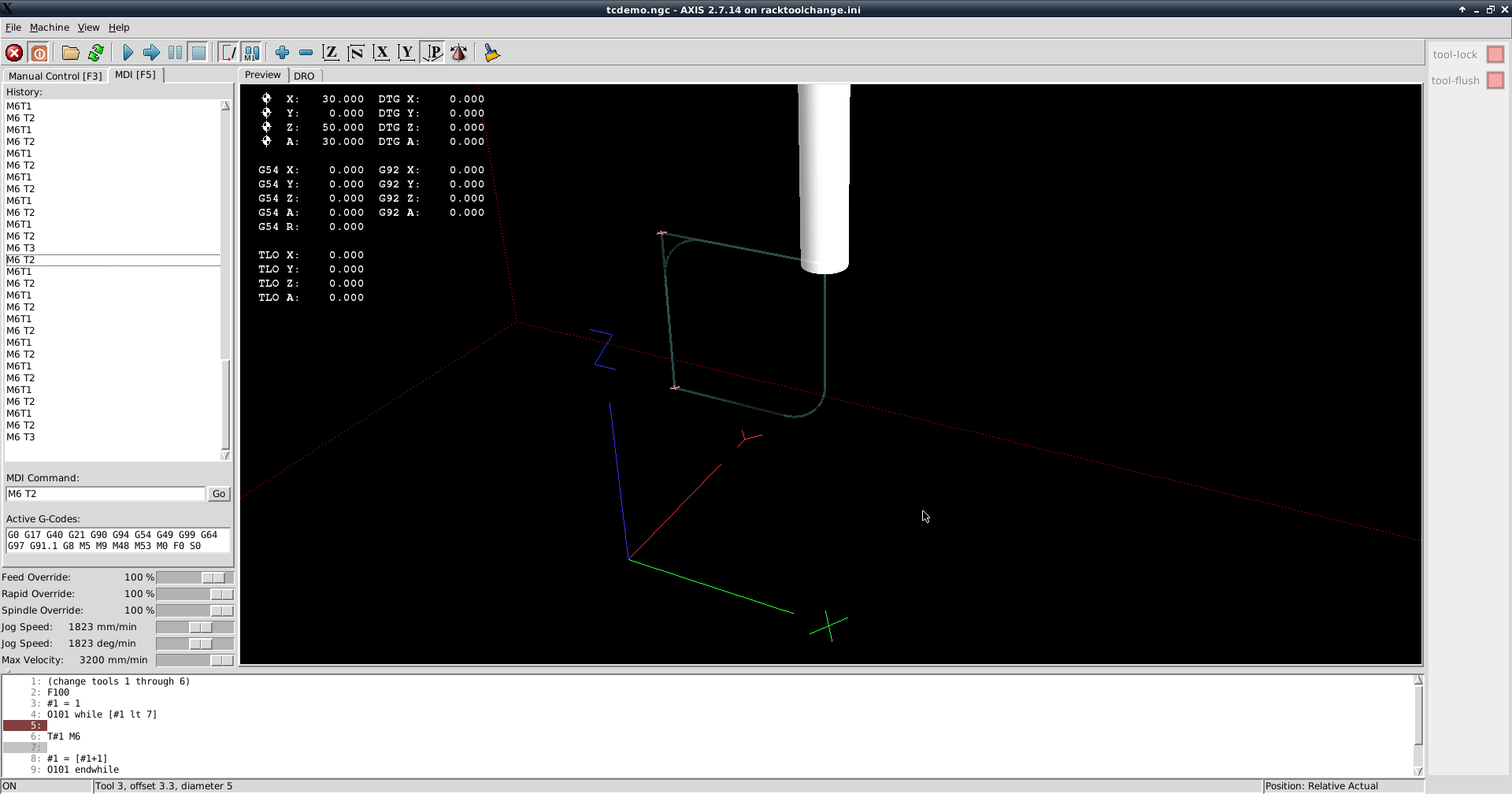Click the tool-lock indicator LED
The image size is (1512, 794).
click(1495, 54)
